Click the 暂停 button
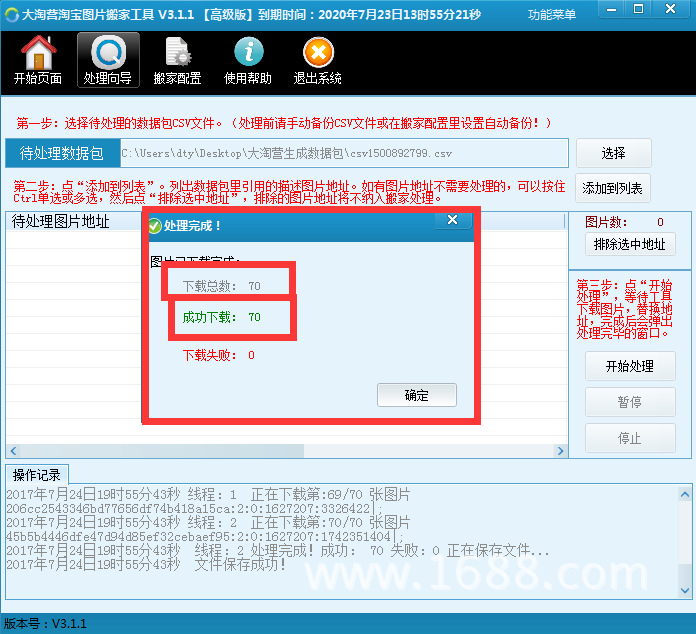Viewport: 696px width, 634px height. click(630, 402)
